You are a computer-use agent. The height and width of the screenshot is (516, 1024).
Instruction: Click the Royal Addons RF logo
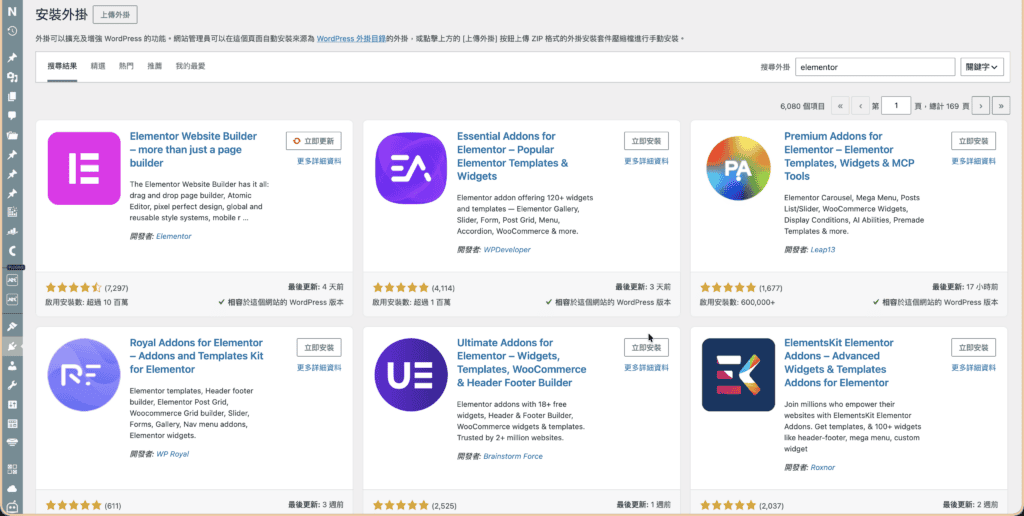click(84, 375)
